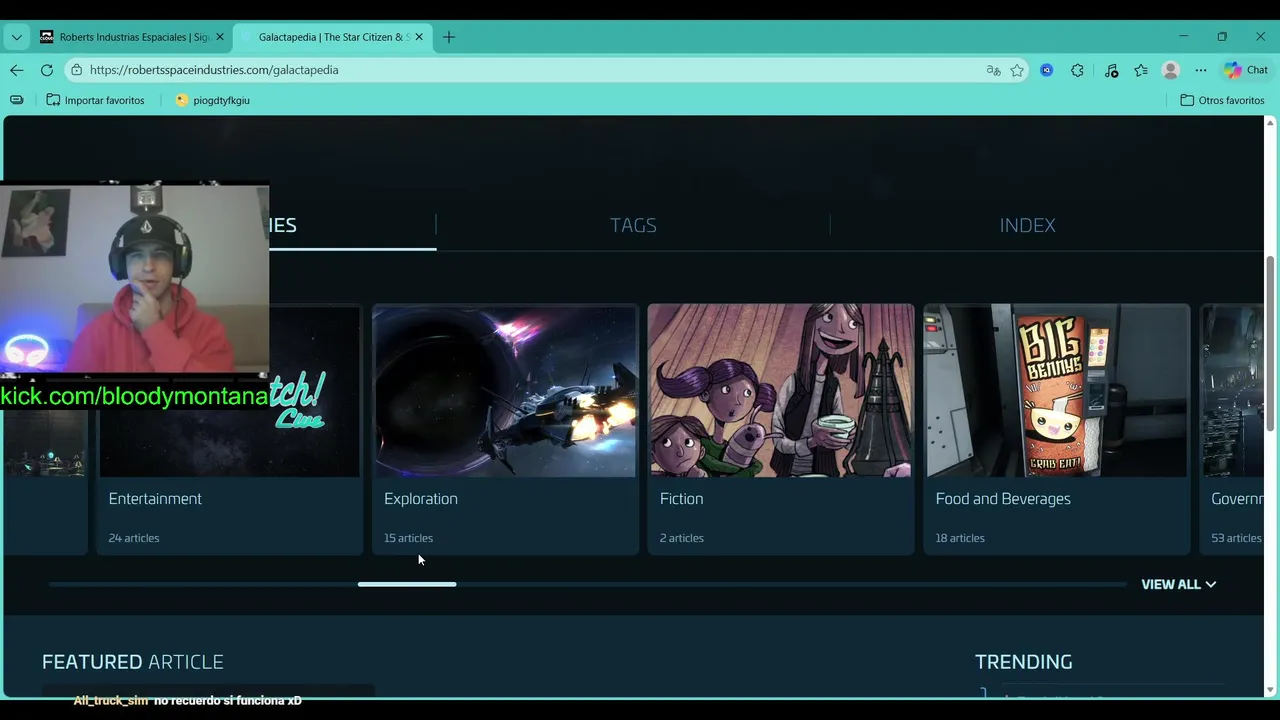Click the Food and Beverages title
The height and width of the screenshot is (720, 1280).
(1003, 498)
